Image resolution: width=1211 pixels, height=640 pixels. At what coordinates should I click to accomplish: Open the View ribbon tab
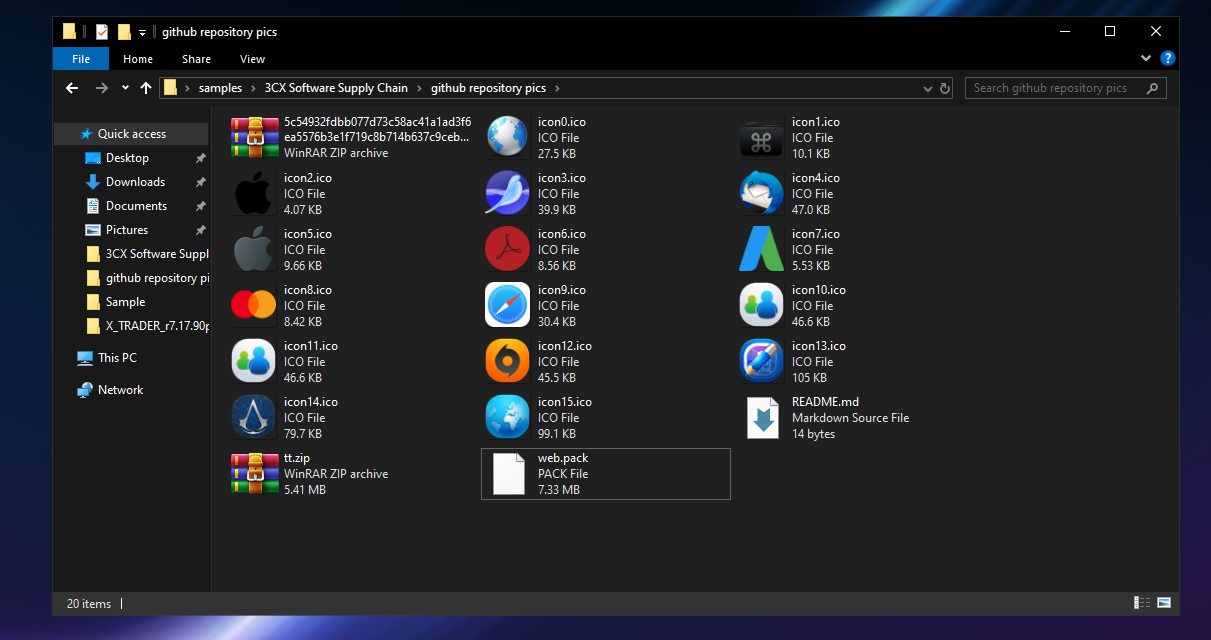click(253, 59)
